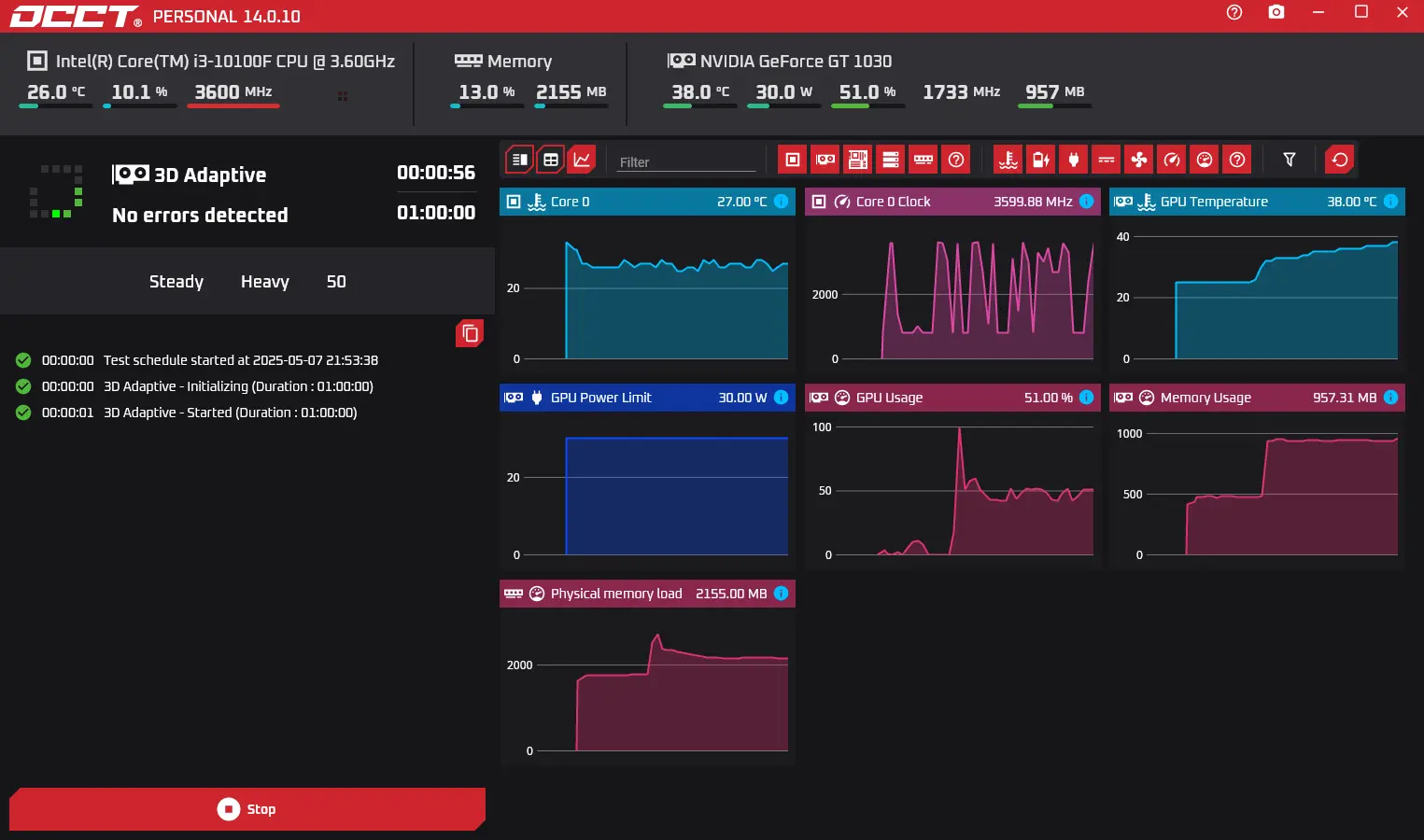This screenshot has height=840, width=1424.
Task: Toggle the memory module sensor filter
Action: [x=923, y=160]
